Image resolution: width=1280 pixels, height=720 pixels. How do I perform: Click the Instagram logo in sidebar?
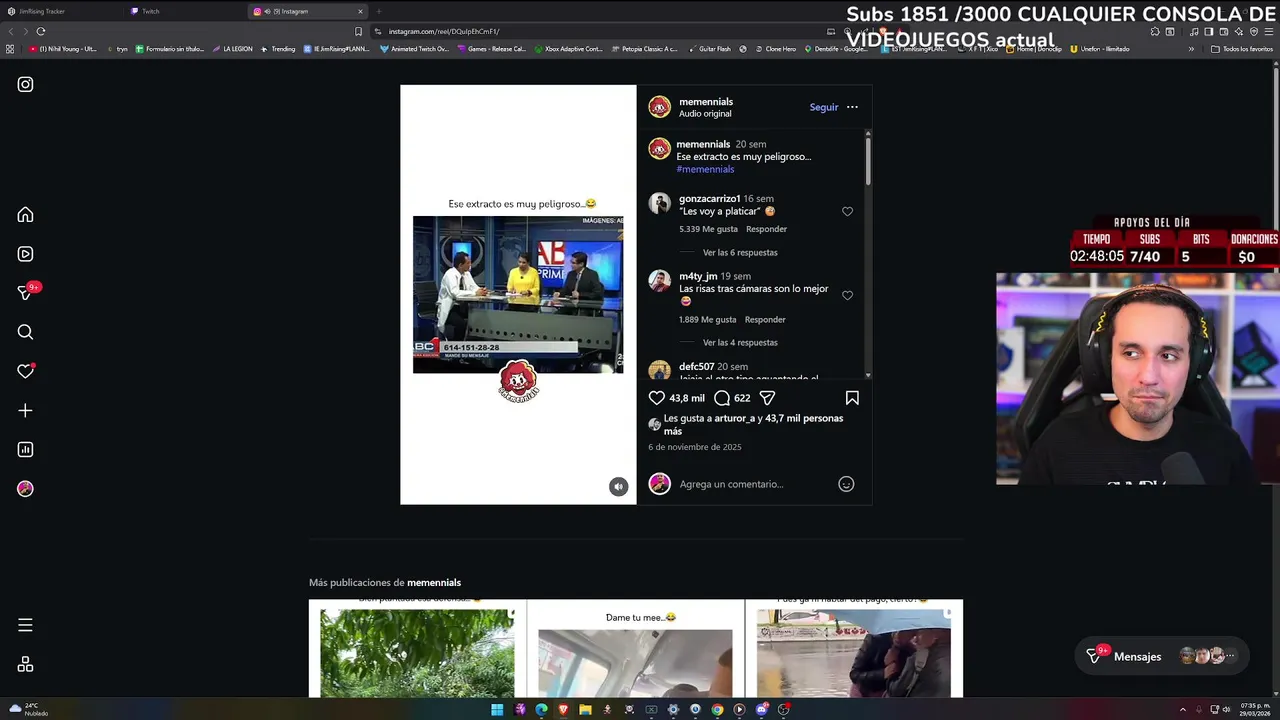(x=25, y=85)
